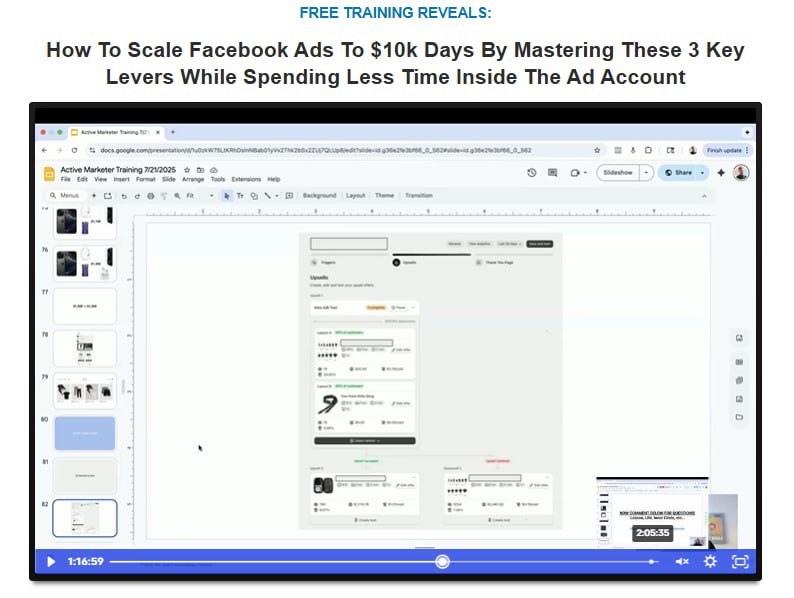The image size is (794, 598).
Task: Click the end marker on the video timeline
Action: click(x=652, y=562)
